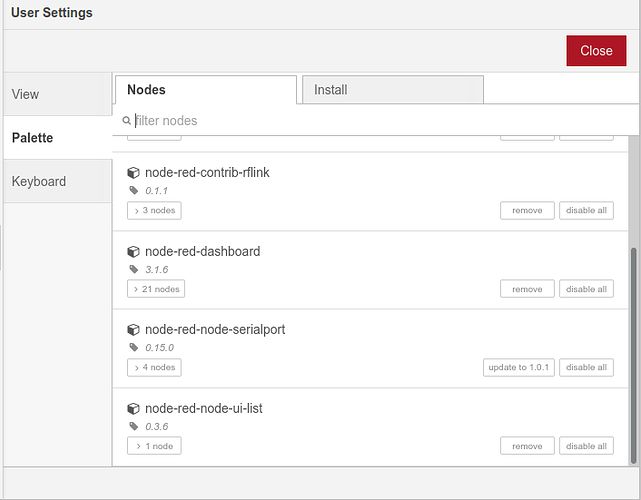The image size is (641, 500).
Task: Disable all nodes of node-red-dashboard
Action: pos(586,289)
